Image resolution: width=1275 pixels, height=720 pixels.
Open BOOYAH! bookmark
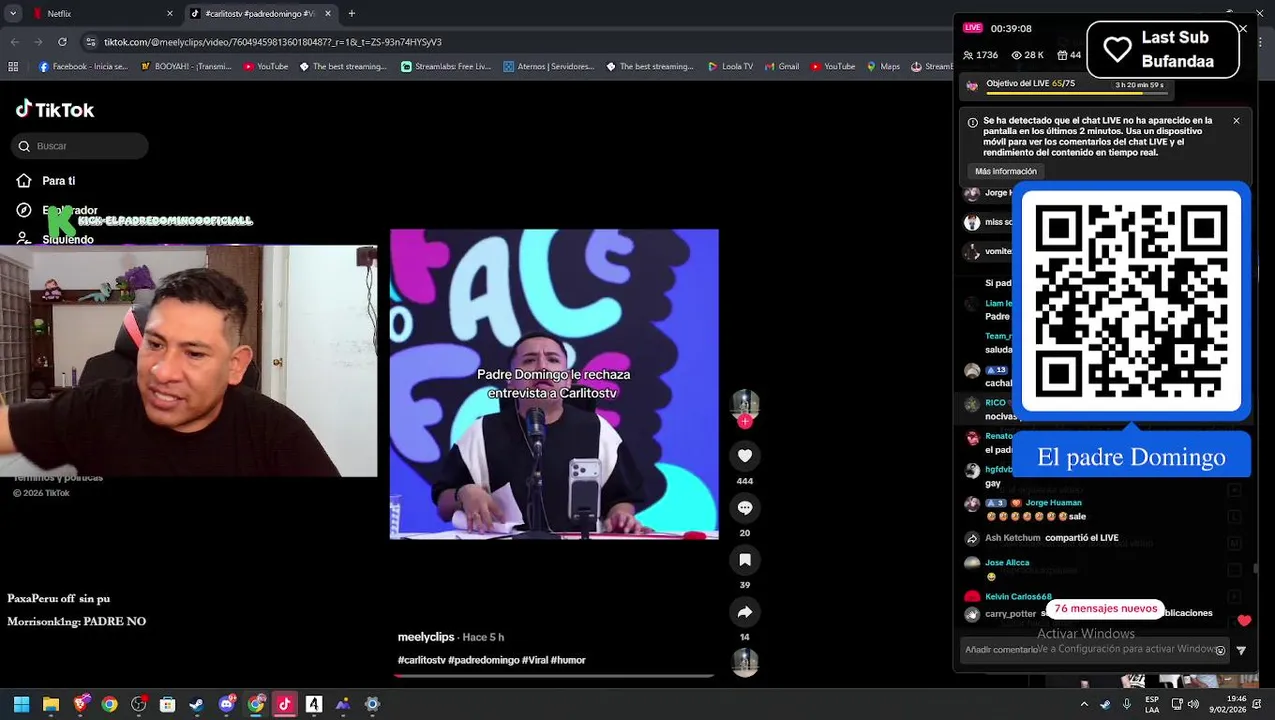(186, 66)
